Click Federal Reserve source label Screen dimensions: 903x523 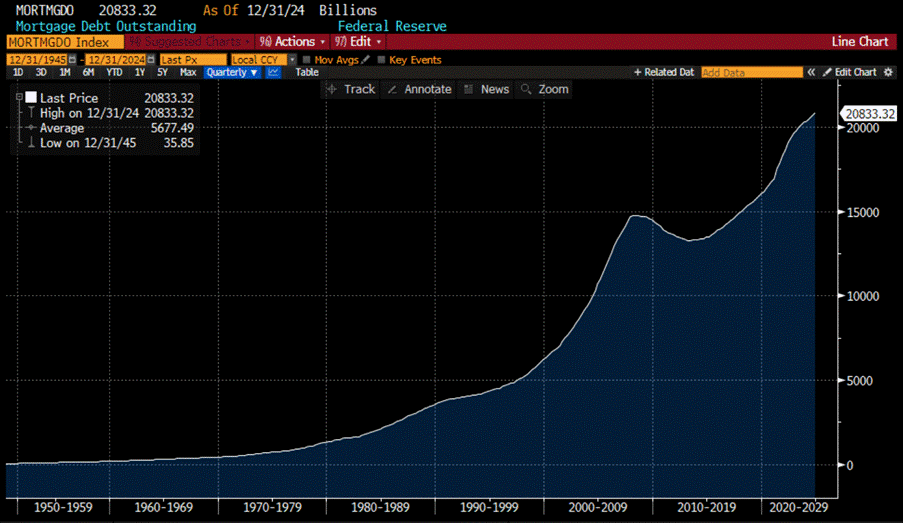(392, 26)
